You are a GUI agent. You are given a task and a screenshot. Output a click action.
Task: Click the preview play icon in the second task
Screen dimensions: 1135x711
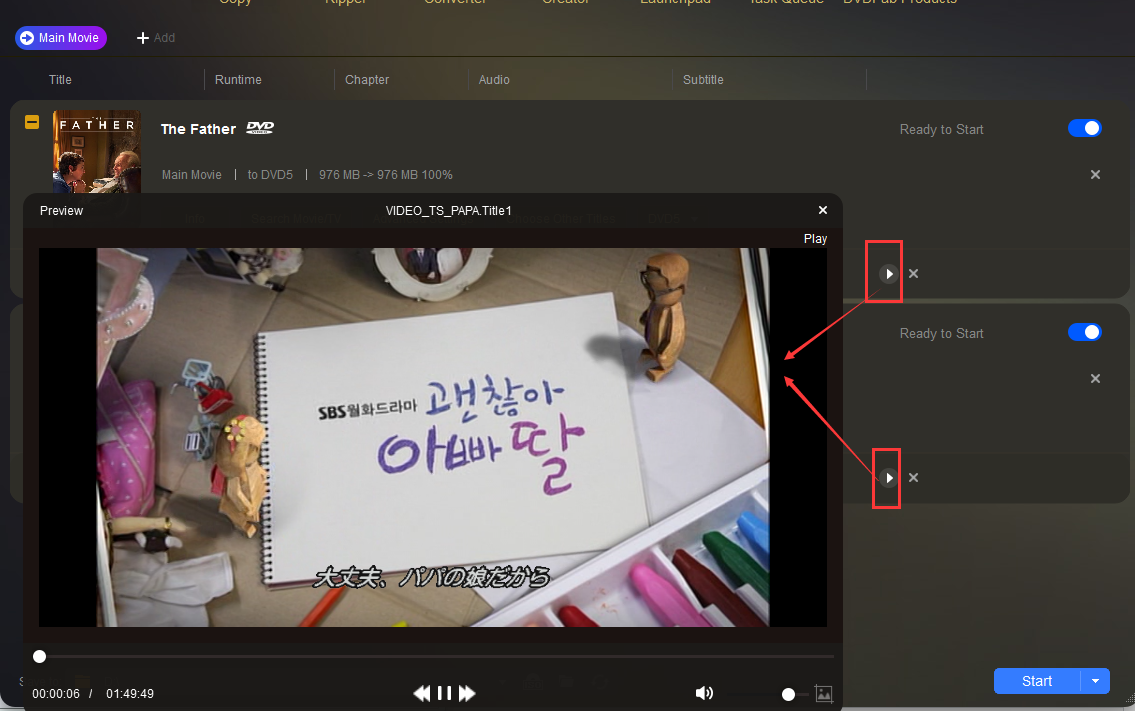pos(889,478)
